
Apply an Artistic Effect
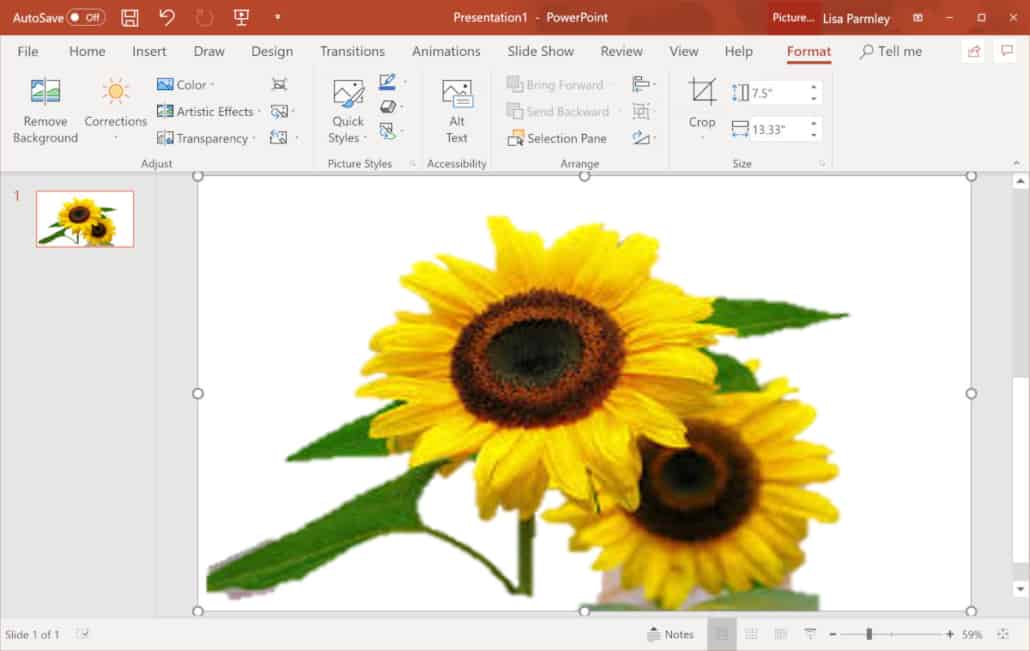click(208, 111)
